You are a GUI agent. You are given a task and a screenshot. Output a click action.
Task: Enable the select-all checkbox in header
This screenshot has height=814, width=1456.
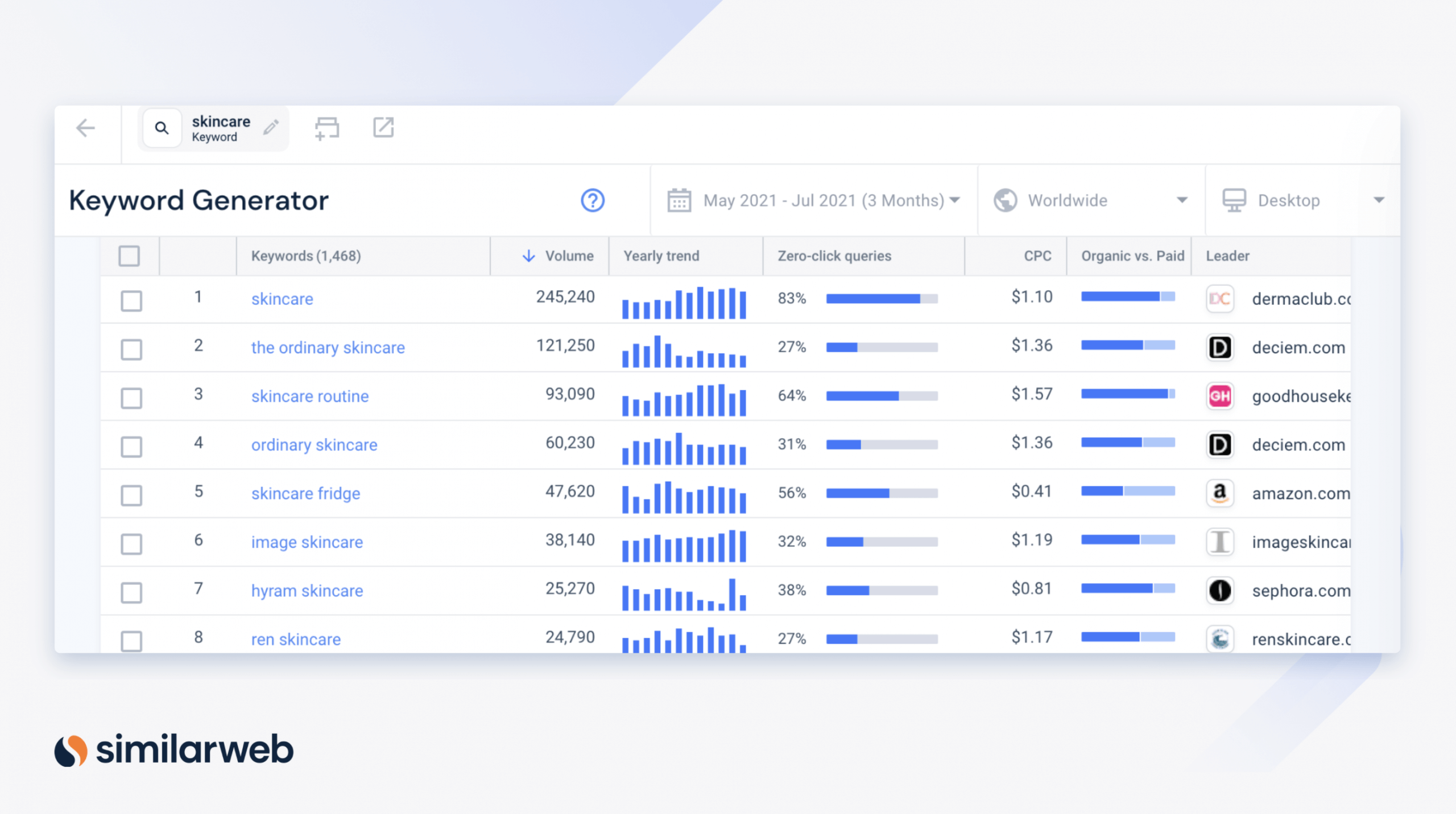tap(129, 256)
